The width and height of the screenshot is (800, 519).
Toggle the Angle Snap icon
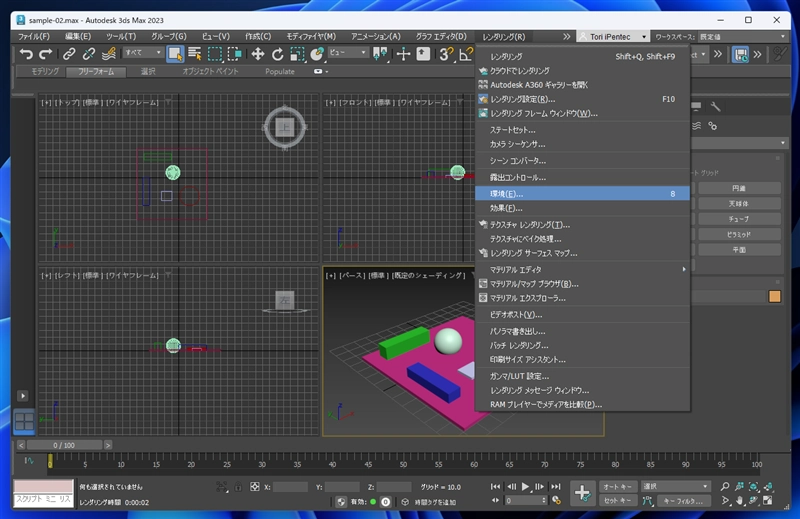point(466,54)
